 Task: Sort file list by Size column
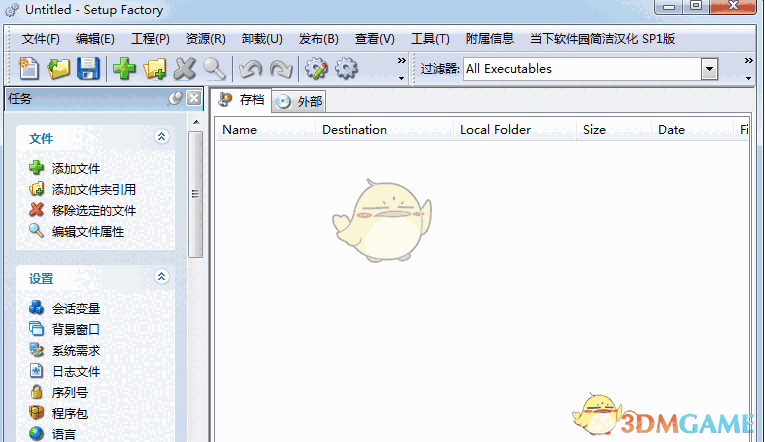[614, 130]
